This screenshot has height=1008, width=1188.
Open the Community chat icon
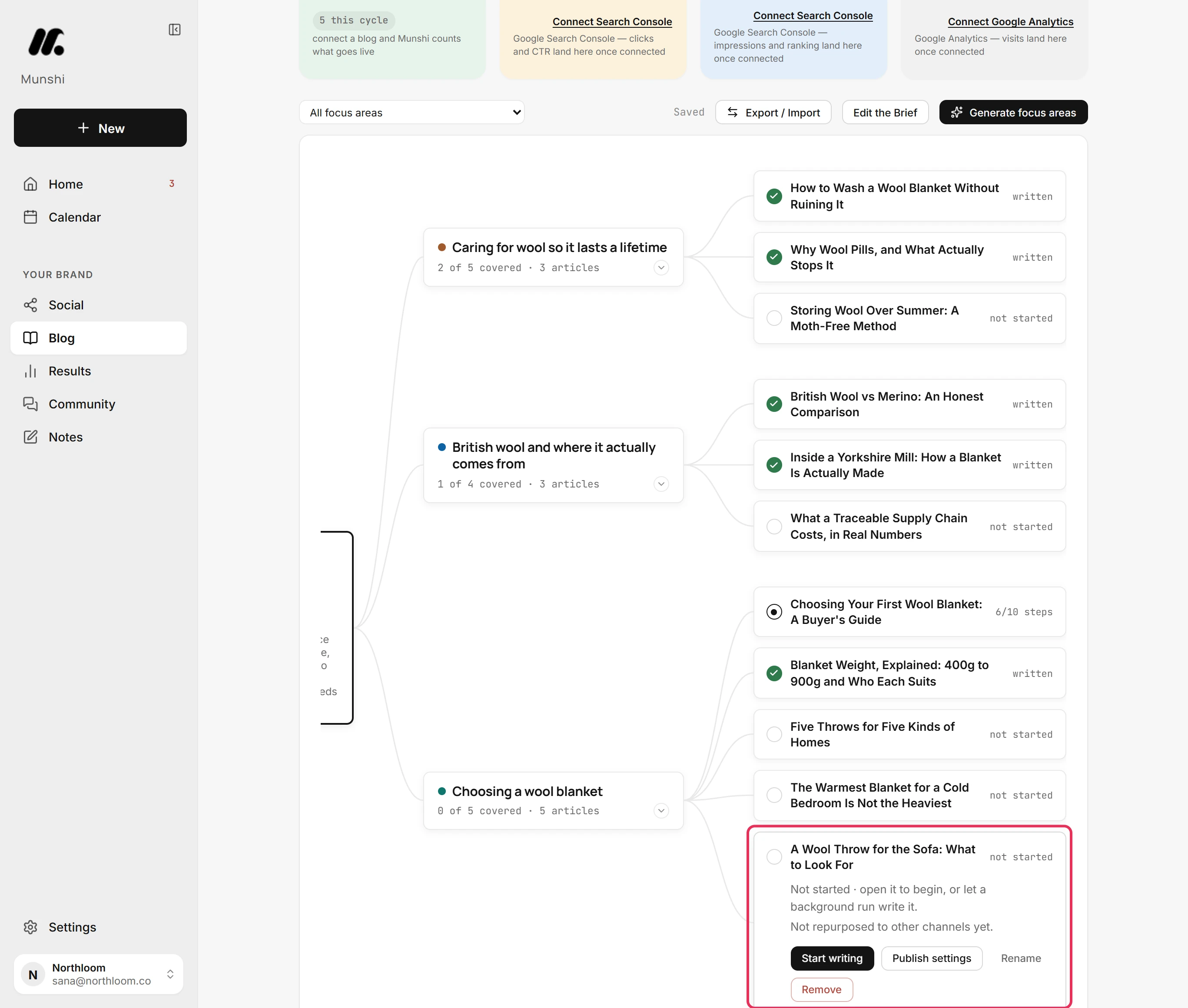[x=30, y=404]
